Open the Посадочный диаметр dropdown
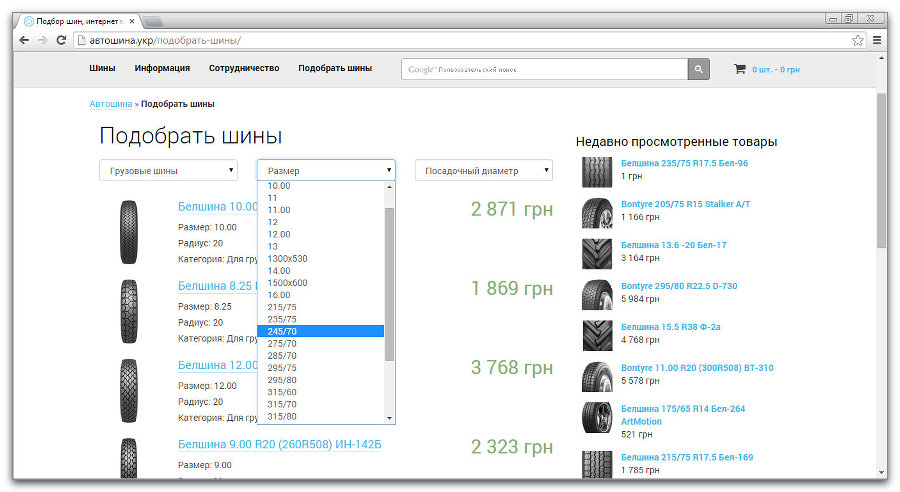This screenshot has height=492, width=900. 483,171
